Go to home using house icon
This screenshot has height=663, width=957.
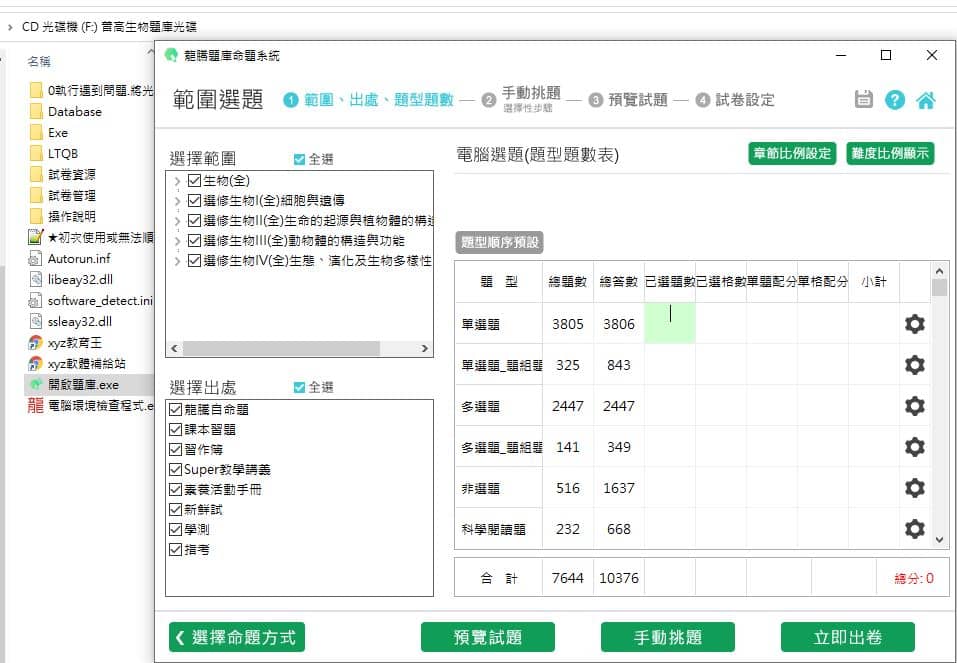[926, 99]
